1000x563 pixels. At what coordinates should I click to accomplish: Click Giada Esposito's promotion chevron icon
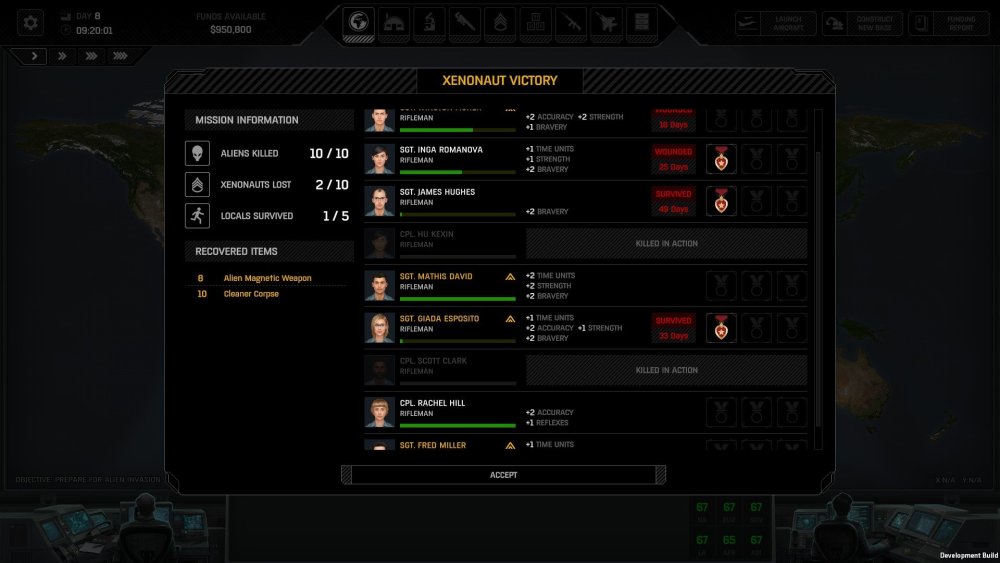510,319
